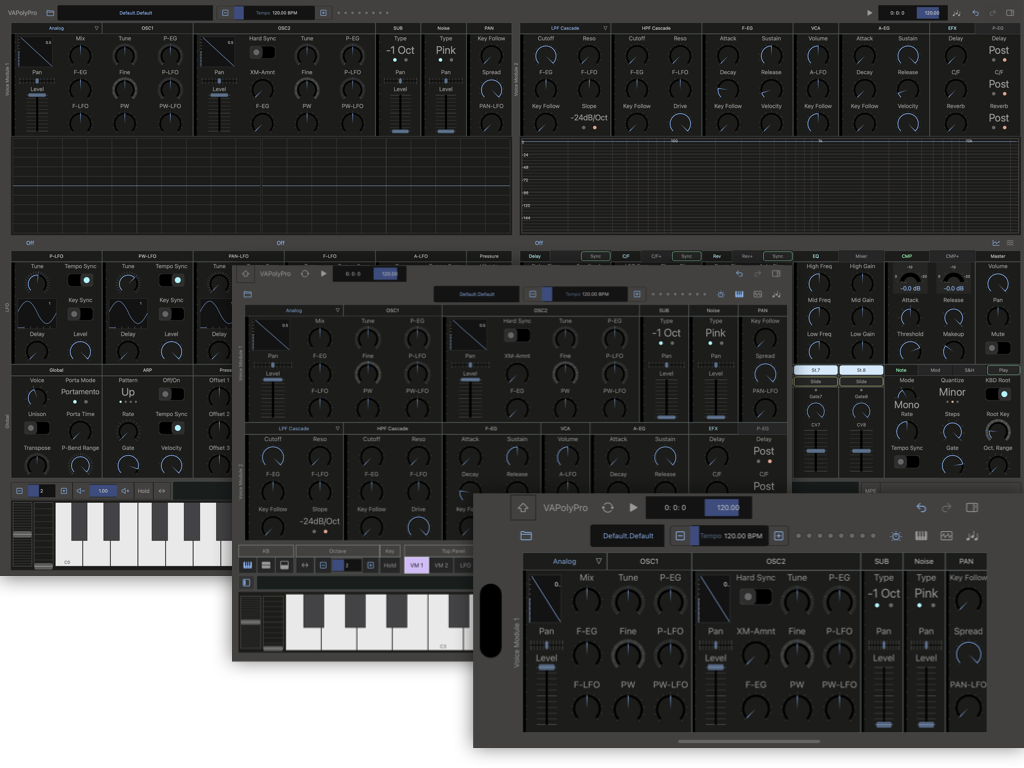Increase octave with plus in middle window
Viewport: 1024px width, 768px height.
point(370,565)
